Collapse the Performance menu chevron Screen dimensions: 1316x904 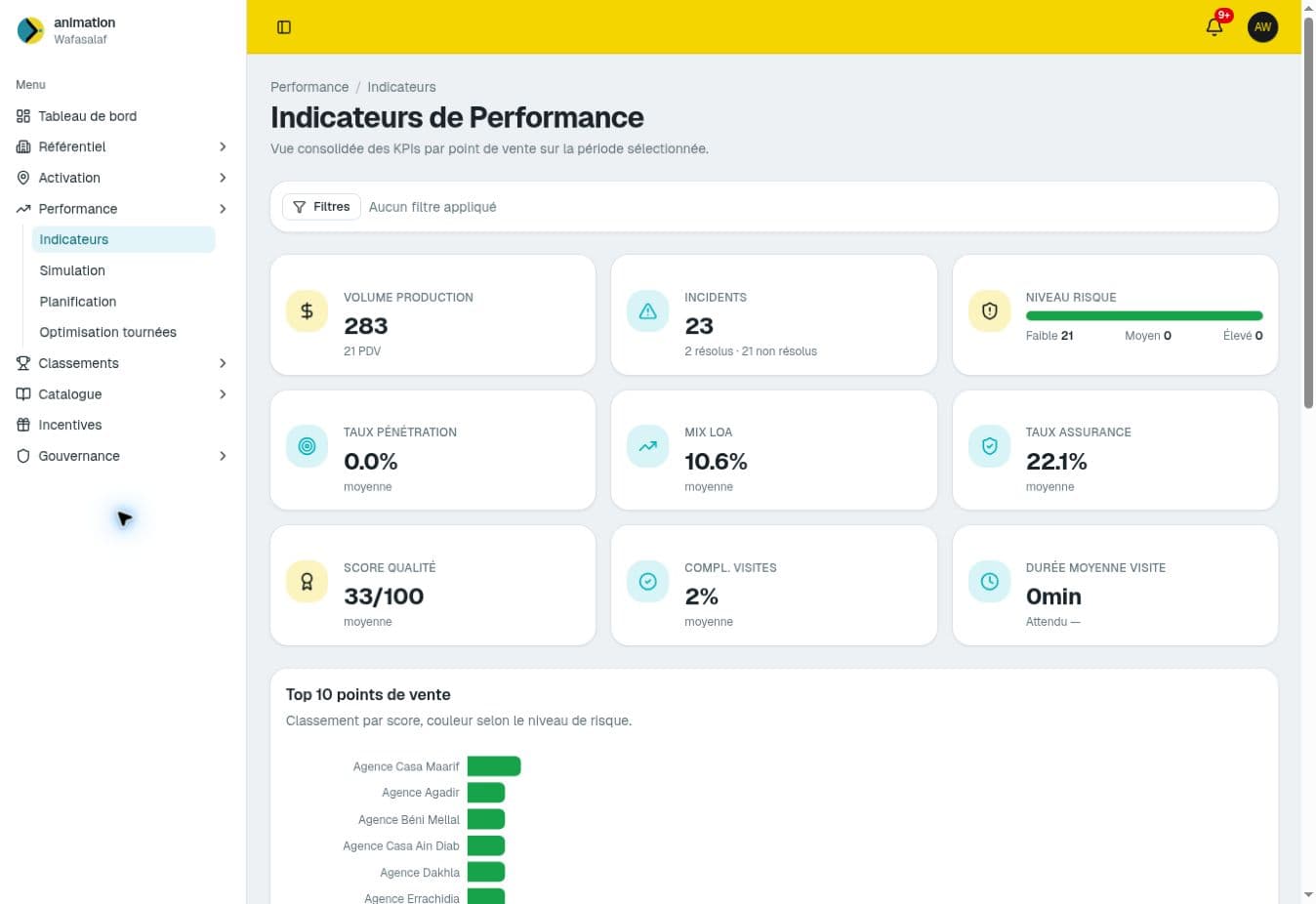[x=223, y=209]
